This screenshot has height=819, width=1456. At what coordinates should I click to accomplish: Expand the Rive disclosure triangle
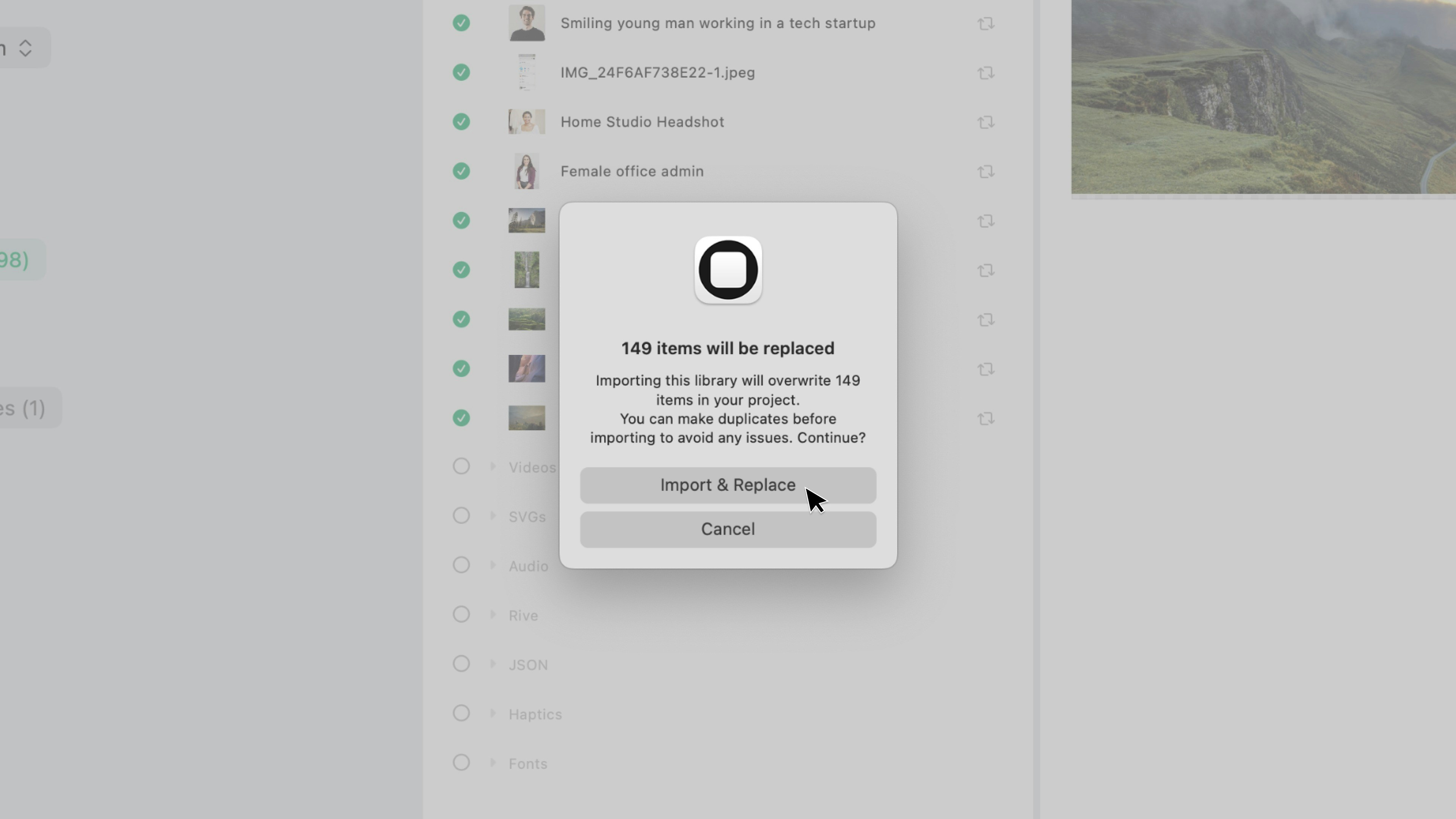pos(493,614)
